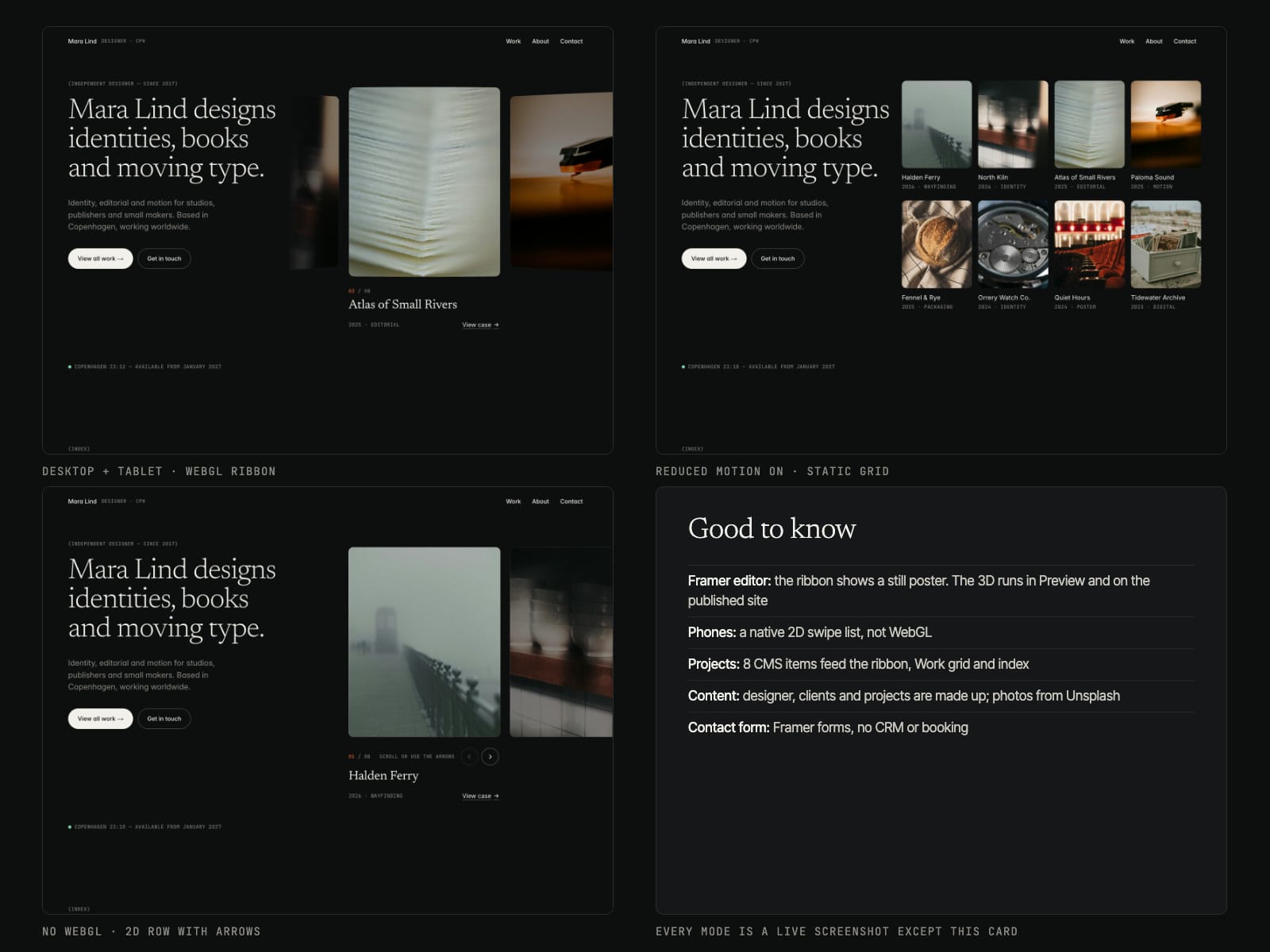Click 'Atlas of Small Rivers' title in ribbon panel
This screenshot has height=952, width=1270.
tap(403, 305)
